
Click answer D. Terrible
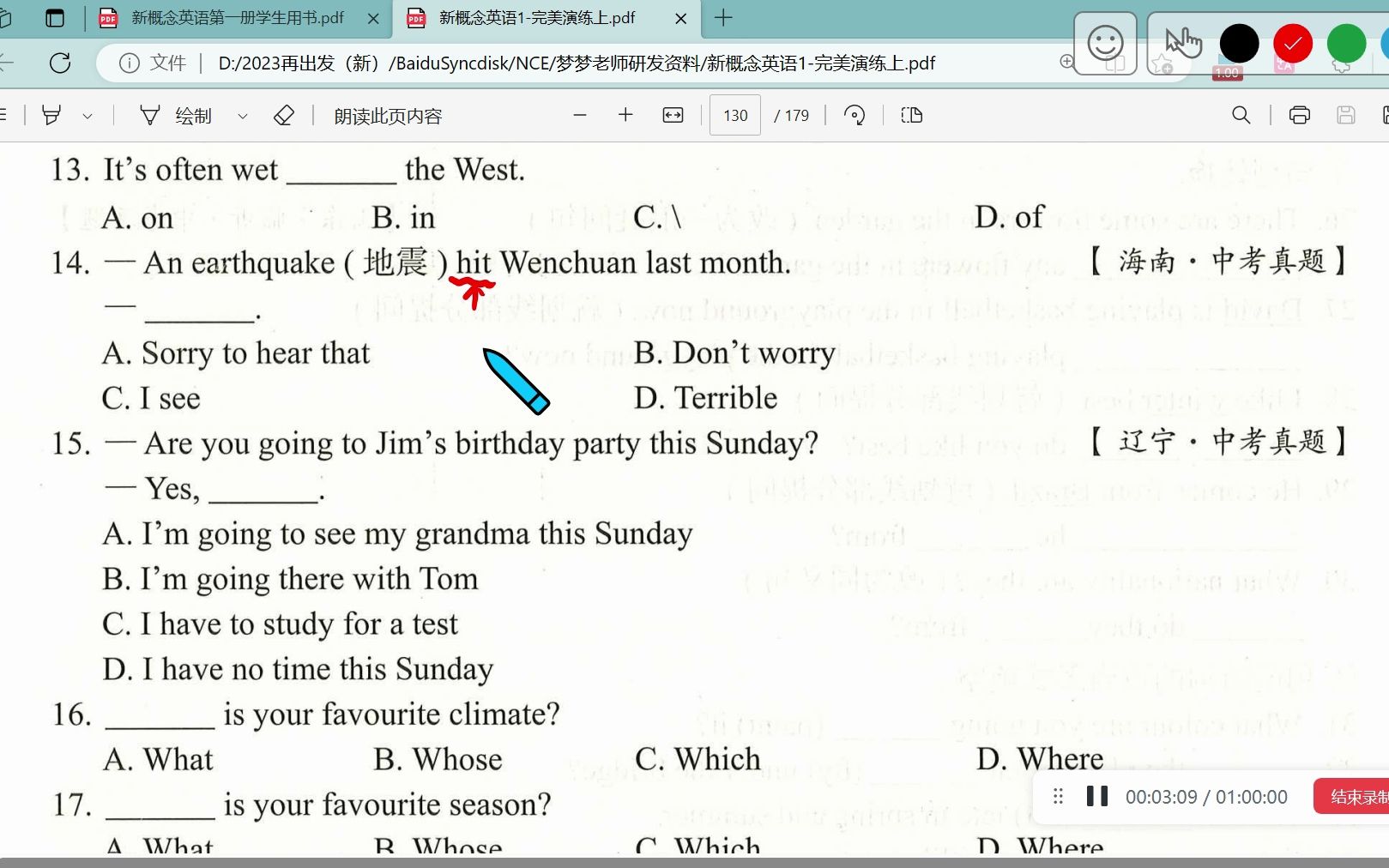coord(705,398)
